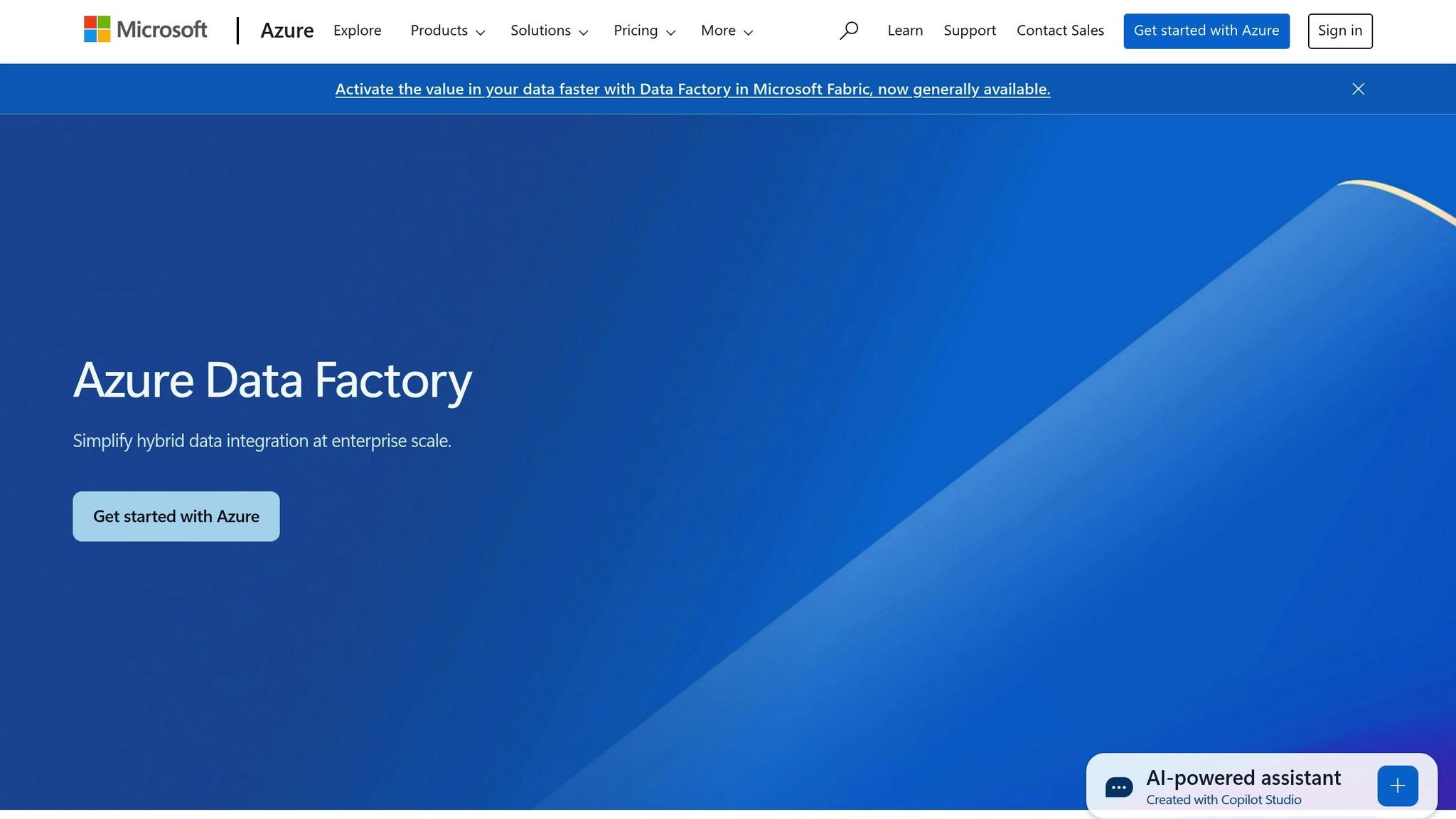Click the Data Factory in Microsoft Fabric announcement link
1456x819 pixels.
tap(692, 89)
